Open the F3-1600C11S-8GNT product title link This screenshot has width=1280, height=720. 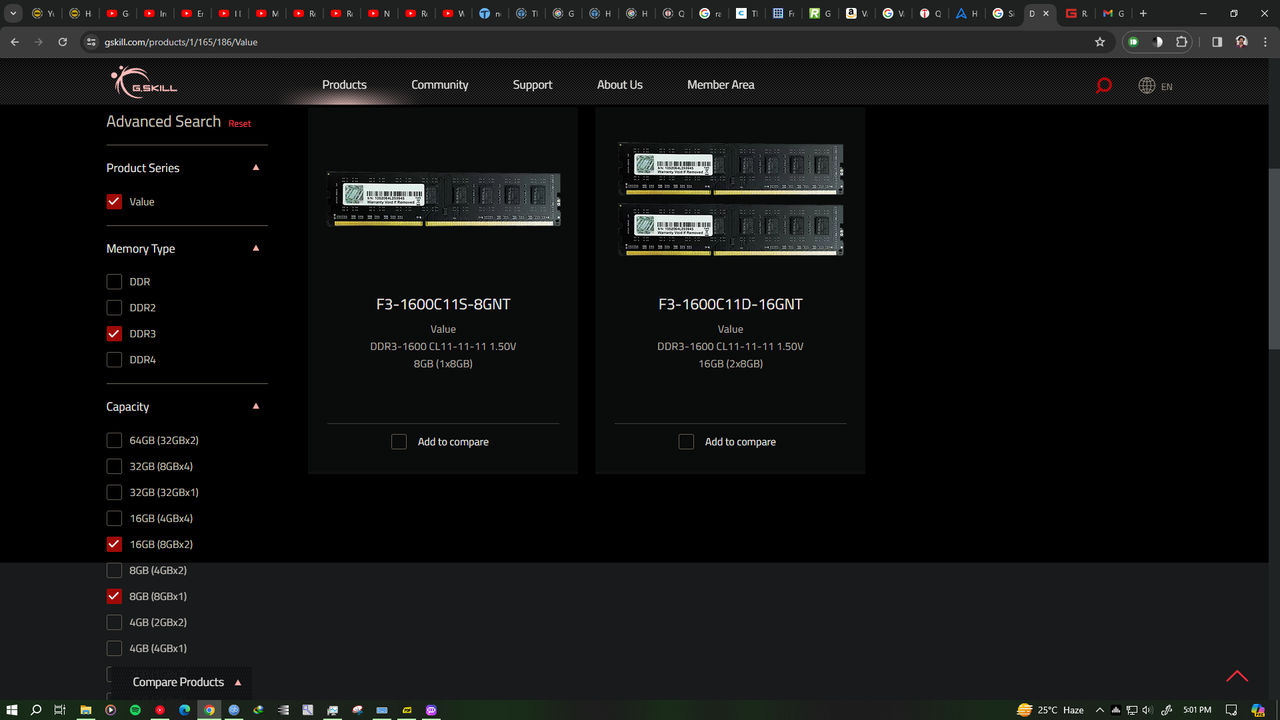coord(443,304)
